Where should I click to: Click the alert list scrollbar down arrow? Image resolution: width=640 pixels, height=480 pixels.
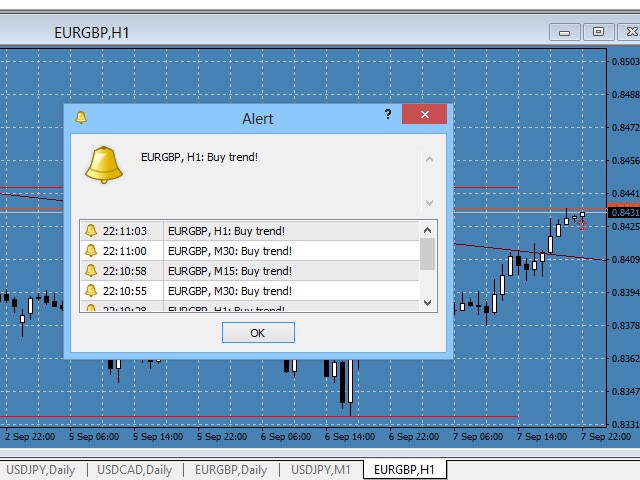(x=428, y=303)
